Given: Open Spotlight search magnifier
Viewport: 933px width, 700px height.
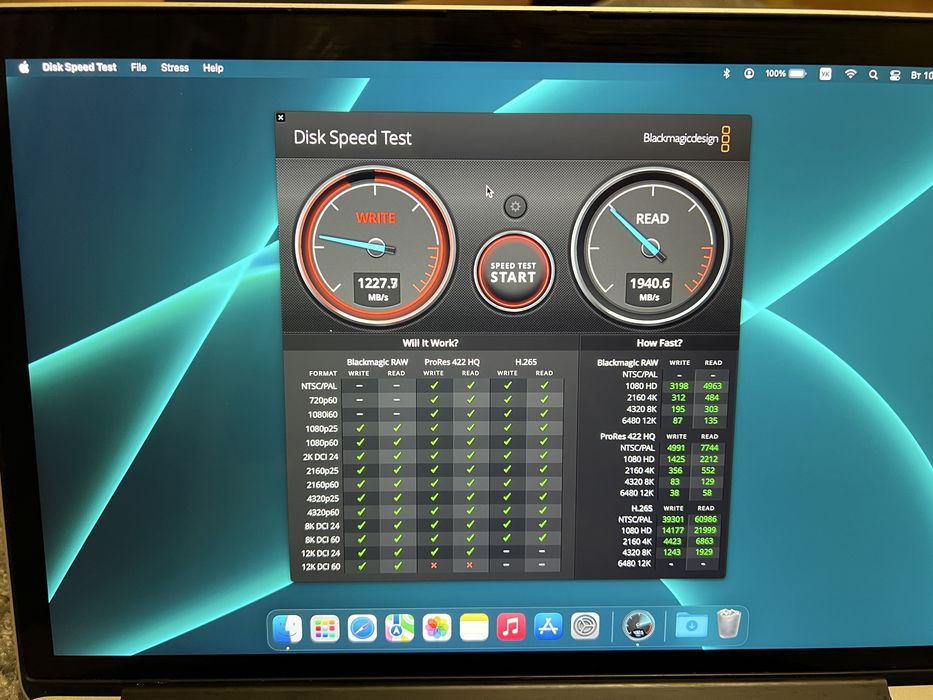Looking at the screenshot, I should 873,74.
